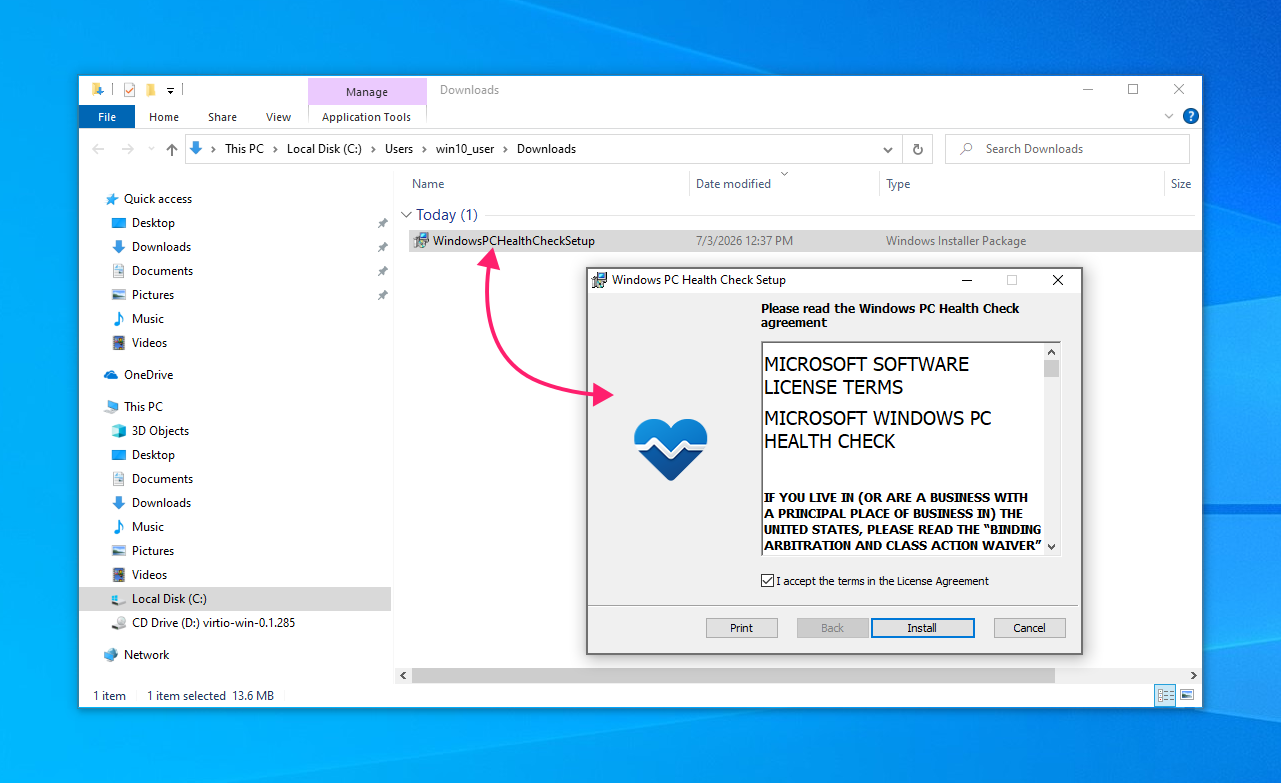Select This PC in the navigation pane
Image resolution: width=1281 pixels, height=783 pixels.
pyautogui.click(x=143, y=407)
